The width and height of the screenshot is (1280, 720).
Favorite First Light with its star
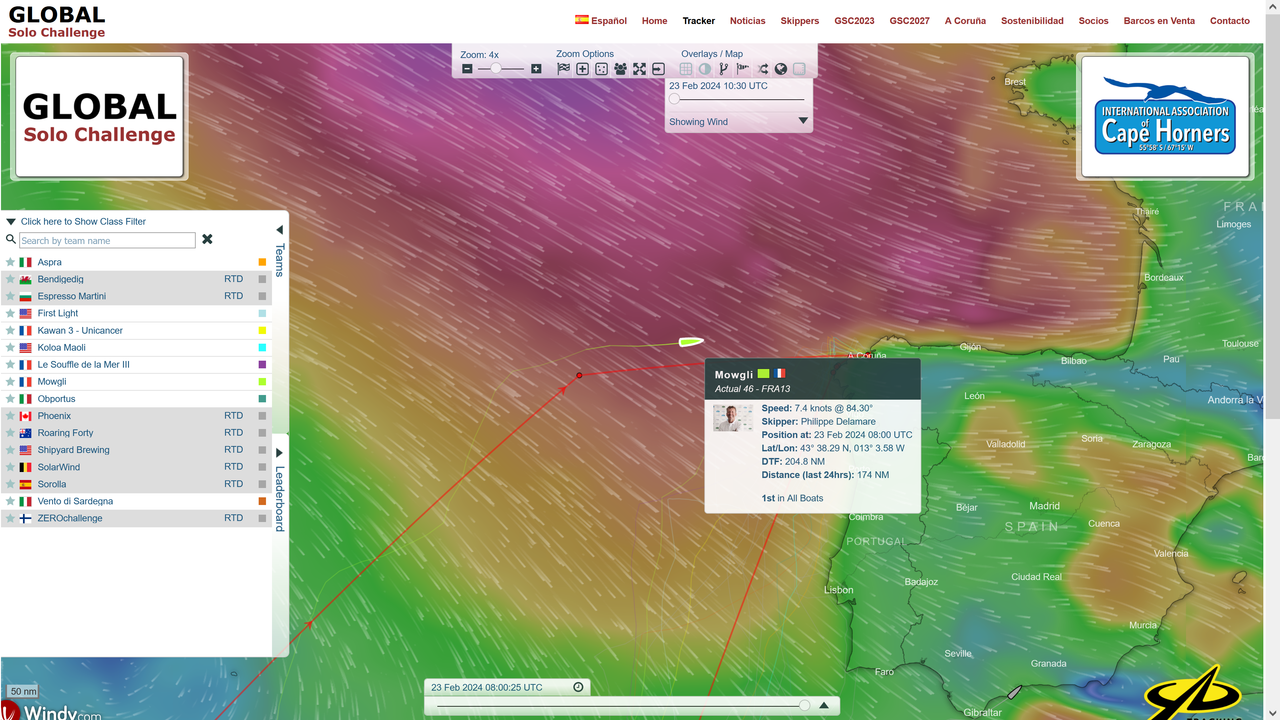pos(11,313)
